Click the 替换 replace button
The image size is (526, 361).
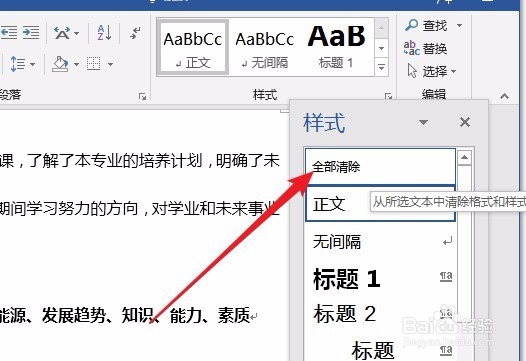click(426, 49)
